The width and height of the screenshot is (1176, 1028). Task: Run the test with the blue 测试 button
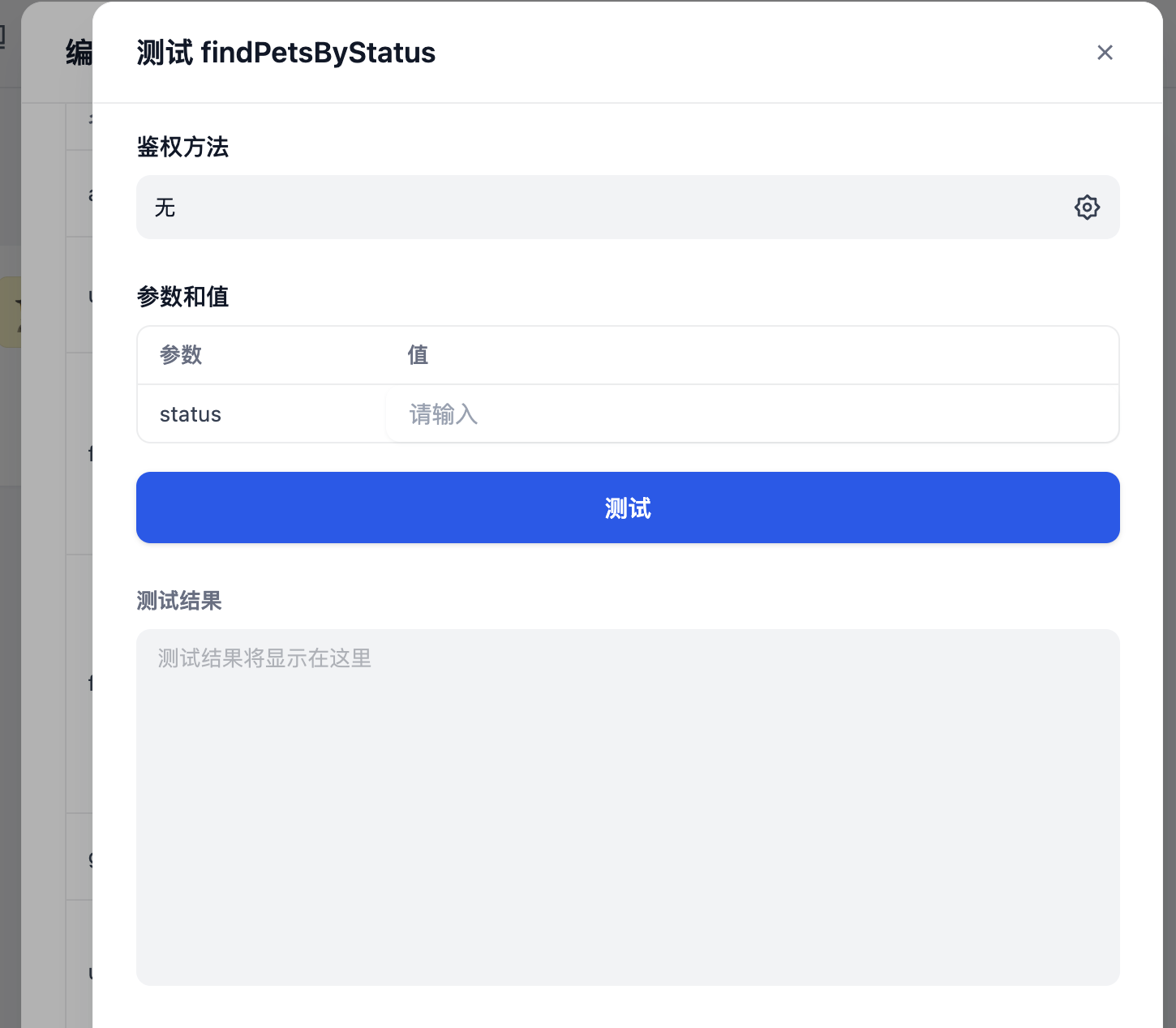628,508
